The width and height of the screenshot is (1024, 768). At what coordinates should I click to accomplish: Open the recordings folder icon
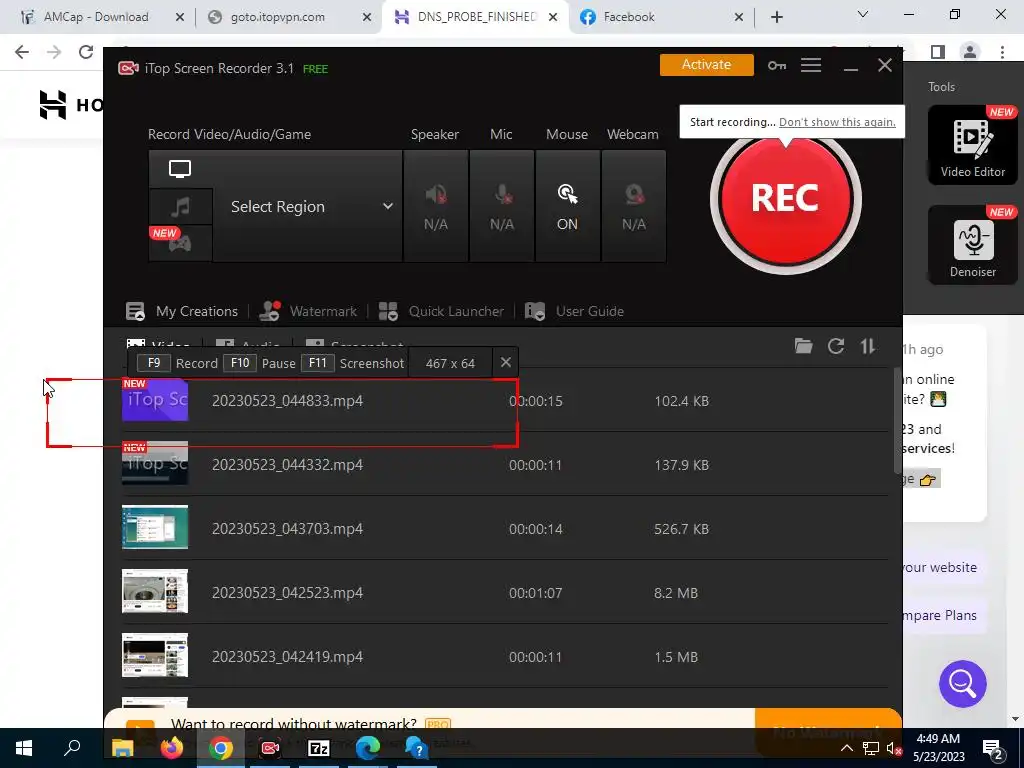click(803, 346)
